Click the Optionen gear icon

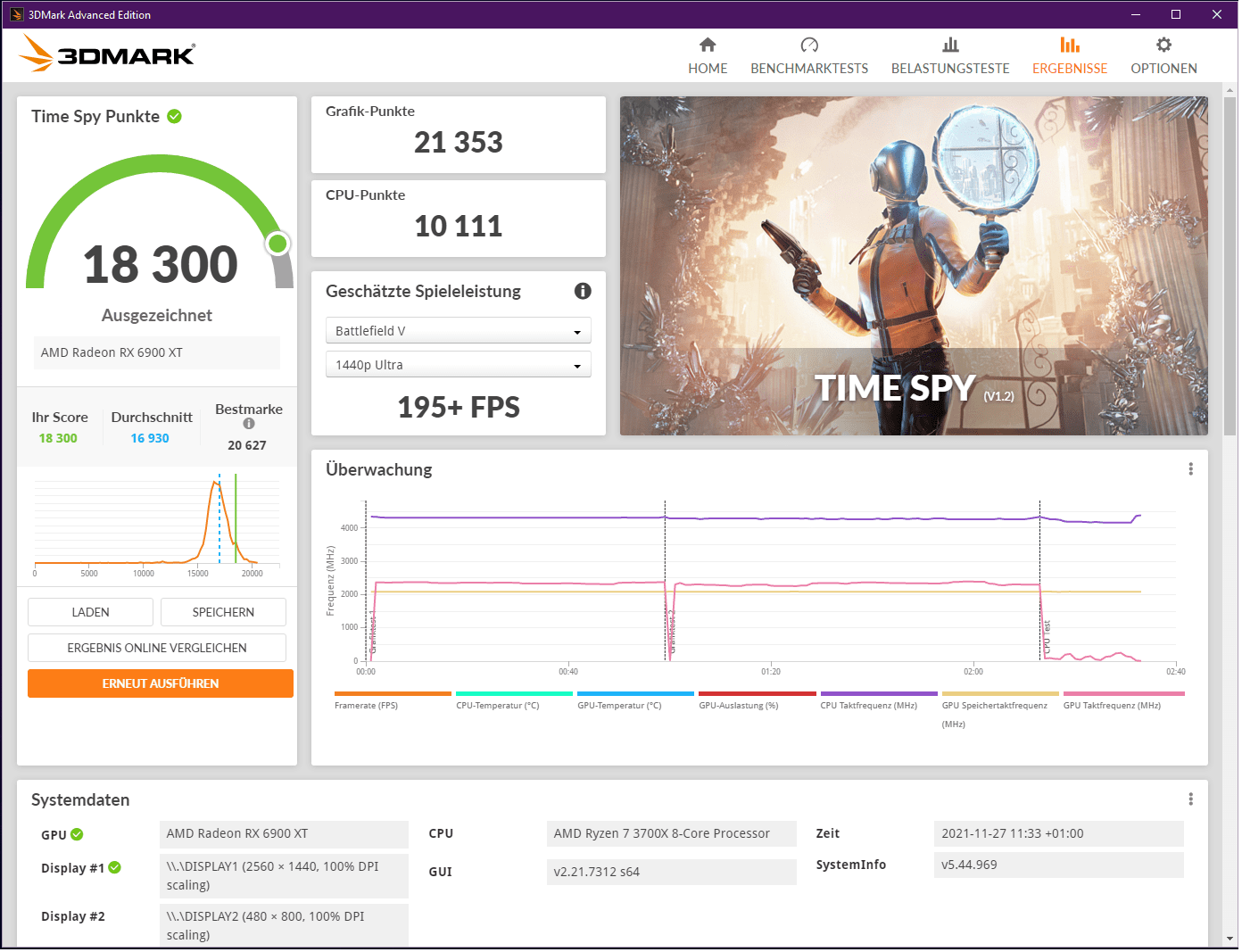(x=1163, y=45)
